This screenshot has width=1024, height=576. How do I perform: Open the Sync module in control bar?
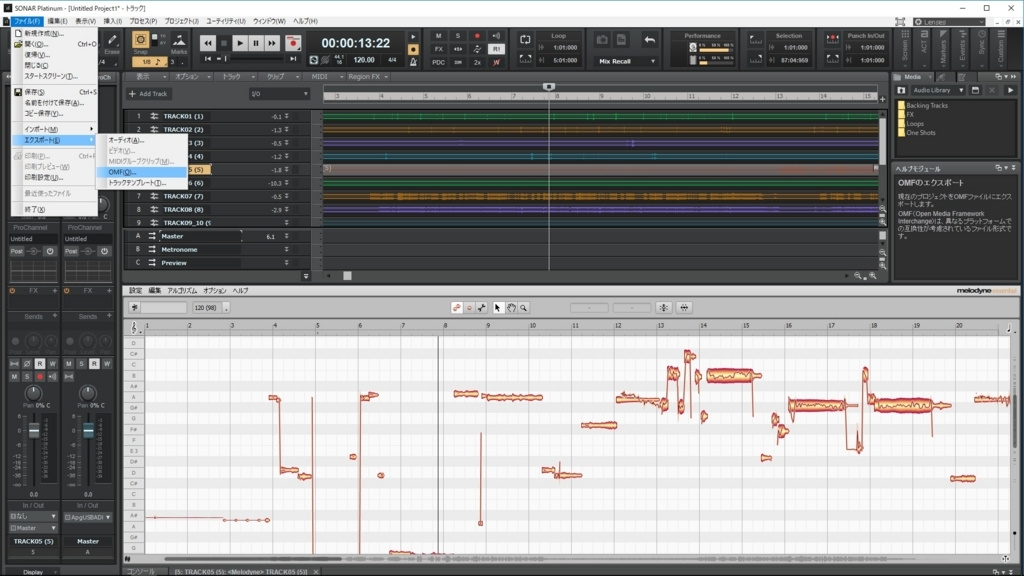tap(982, 48)
